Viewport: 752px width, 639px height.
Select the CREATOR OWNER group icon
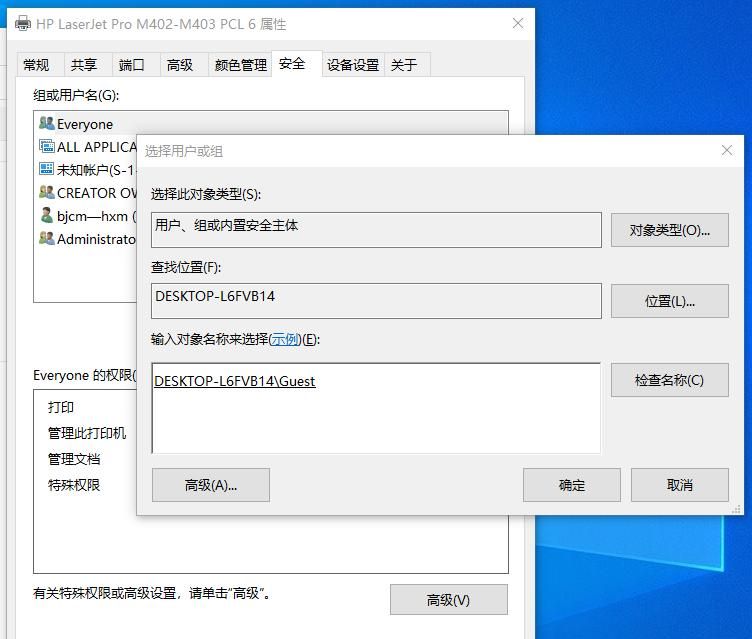(47, 192)
